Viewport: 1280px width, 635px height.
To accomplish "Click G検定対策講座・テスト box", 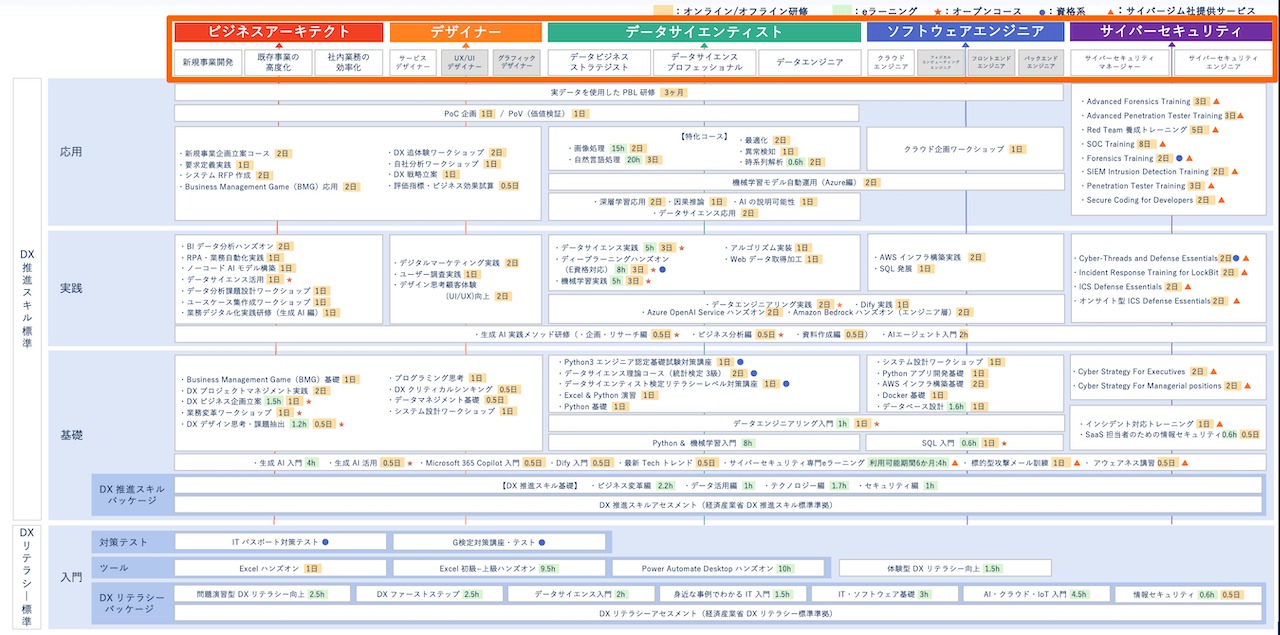I will tap(499, 542).
